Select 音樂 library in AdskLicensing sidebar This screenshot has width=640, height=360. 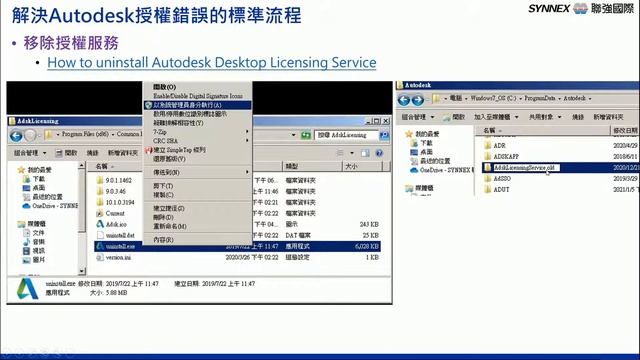click(34, 242)
